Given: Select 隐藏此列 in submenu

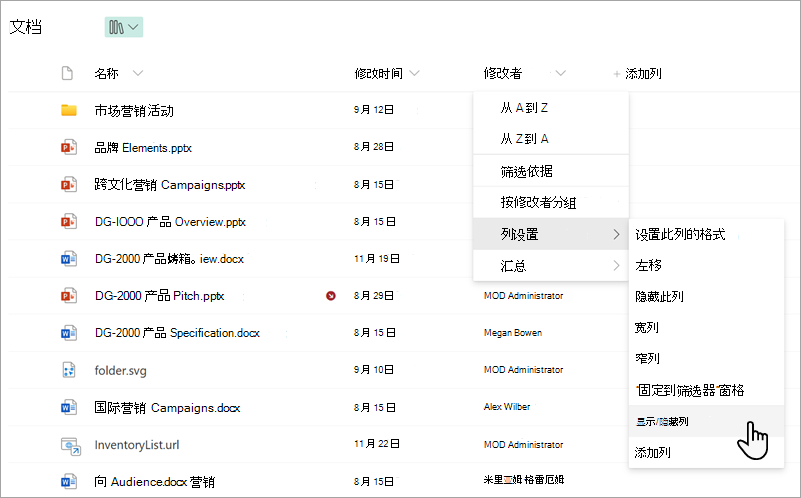Looking at the screenshot, I should [706, 297].
